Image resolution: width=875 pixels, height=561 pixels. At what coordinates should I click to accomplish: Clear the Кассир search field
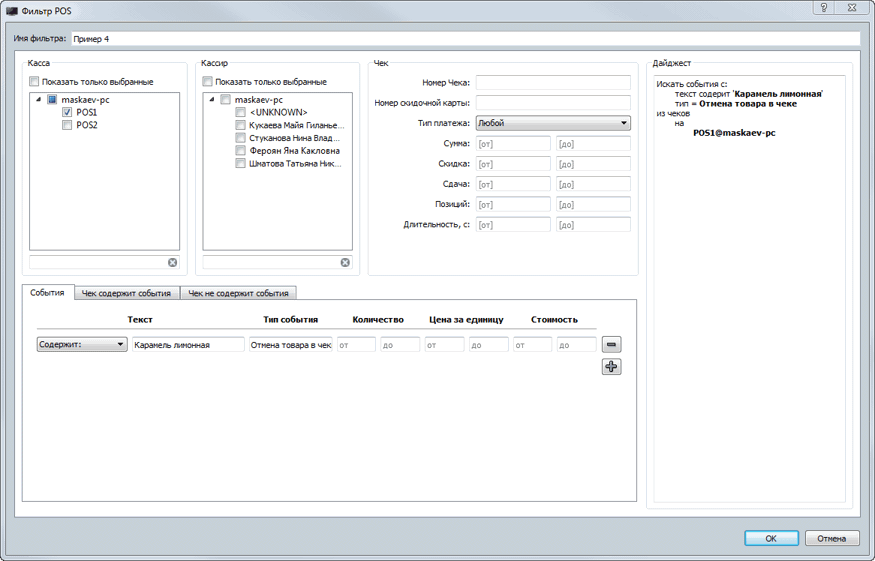pos(345,262)
